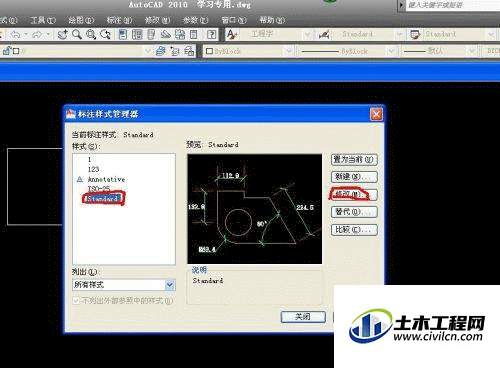Screen dimensions: 500x368
Task: Select the Zoom Window tool
Action: 91,34
